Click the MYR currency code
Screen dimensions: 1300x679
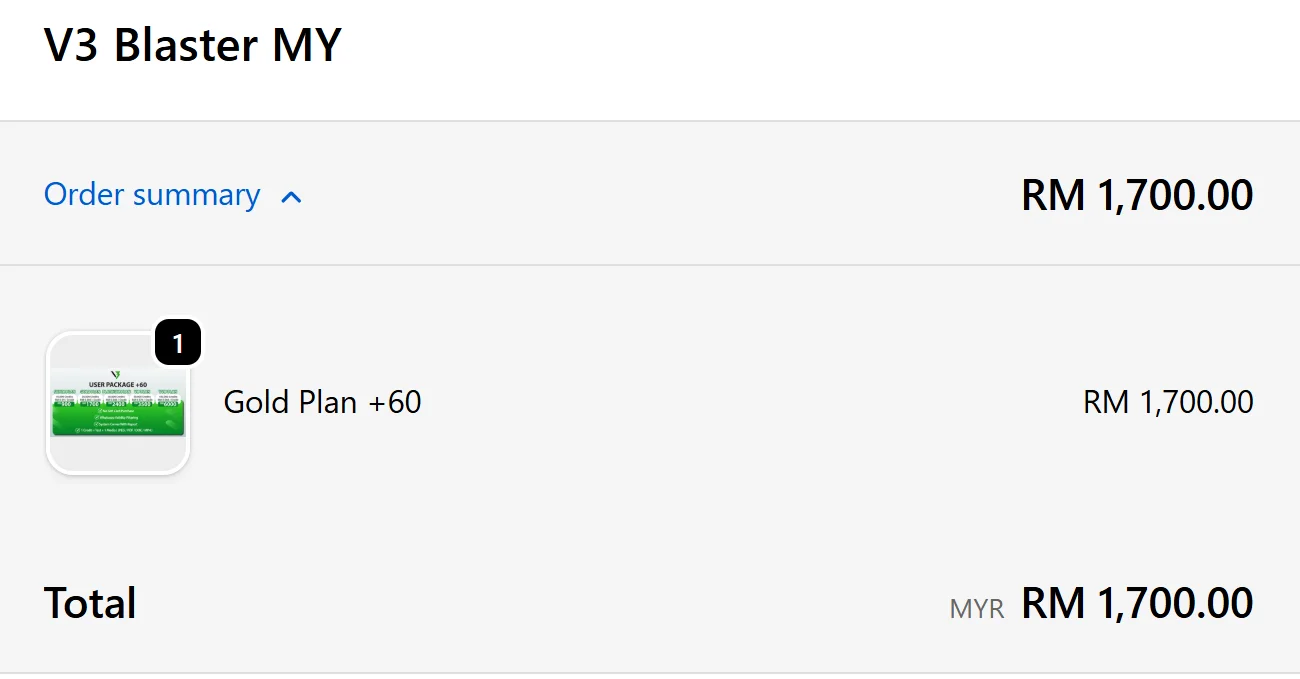(976, 609)
